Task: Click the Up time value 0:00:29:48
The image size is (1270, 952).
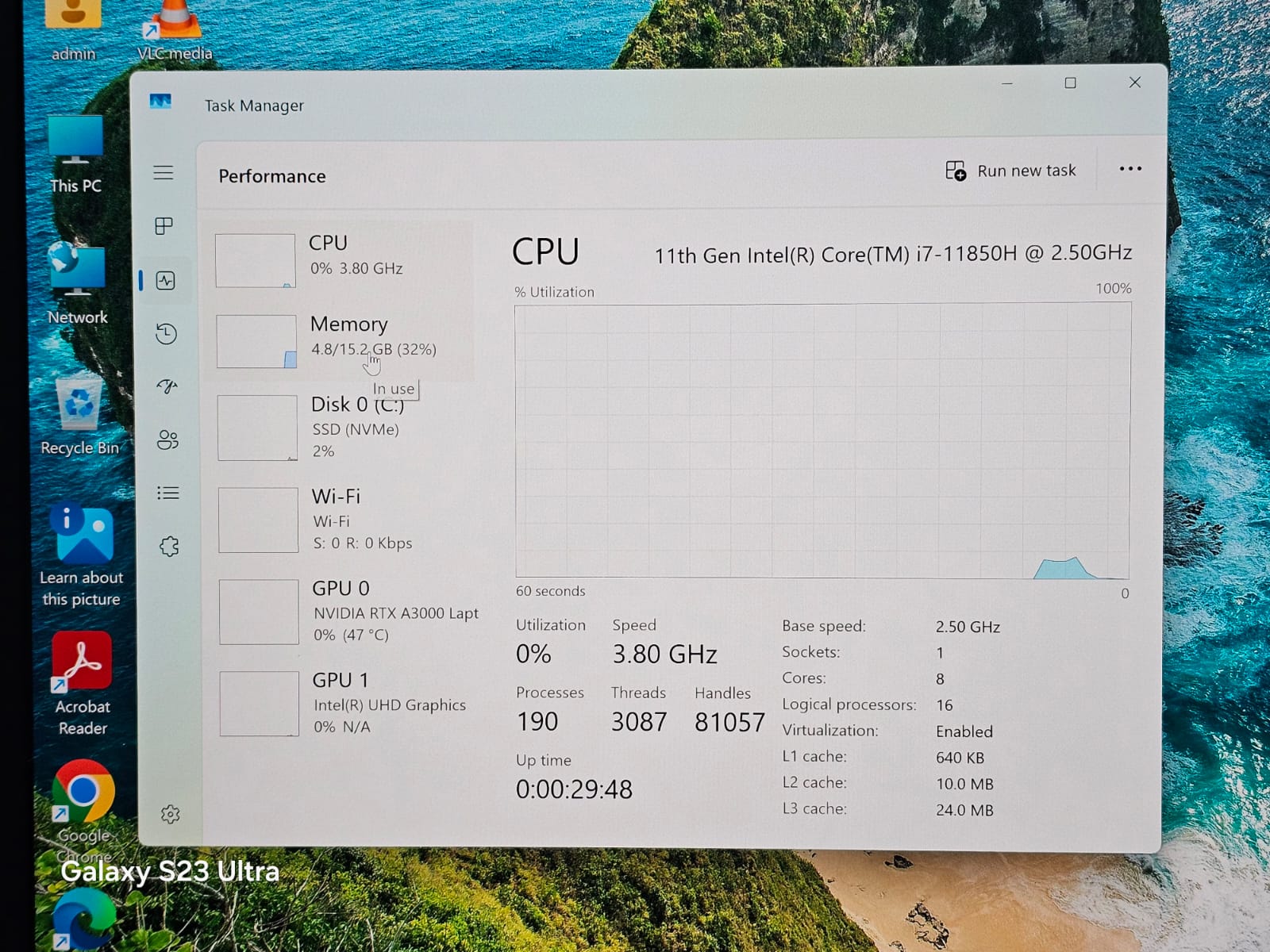Action: pos(574,789)
